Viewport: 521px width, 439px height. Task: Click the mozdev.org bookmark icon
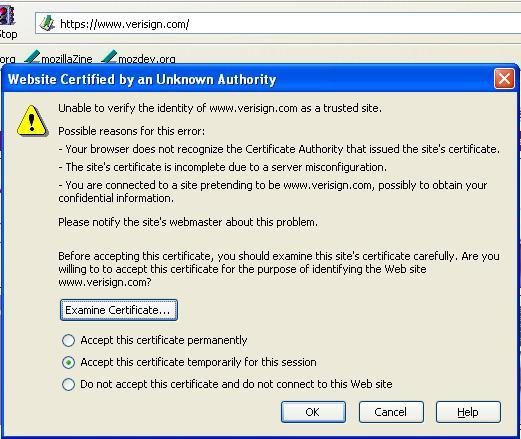[109, 57]
